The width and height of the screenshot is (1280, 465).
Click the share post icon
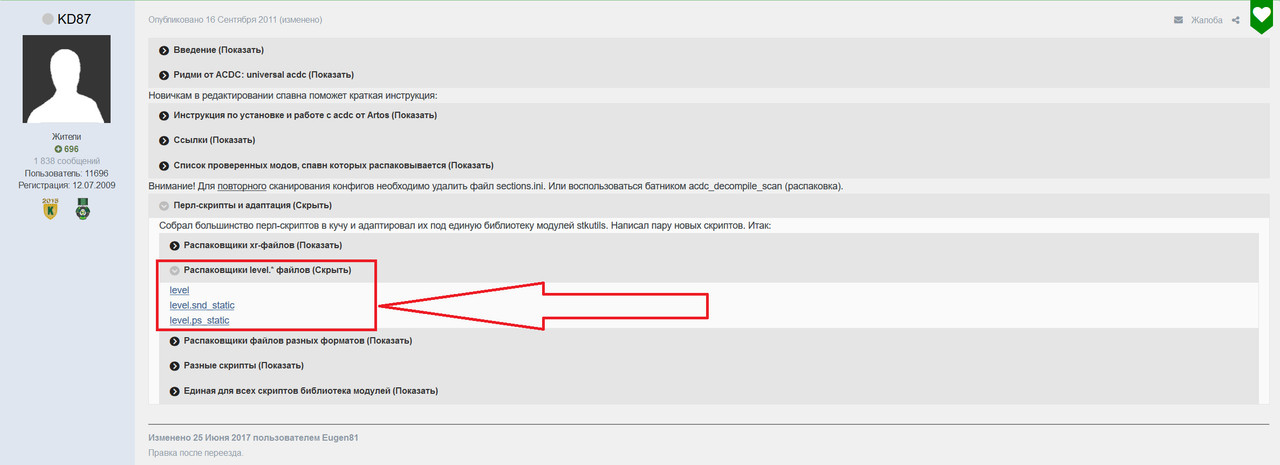click(1236, 20)
